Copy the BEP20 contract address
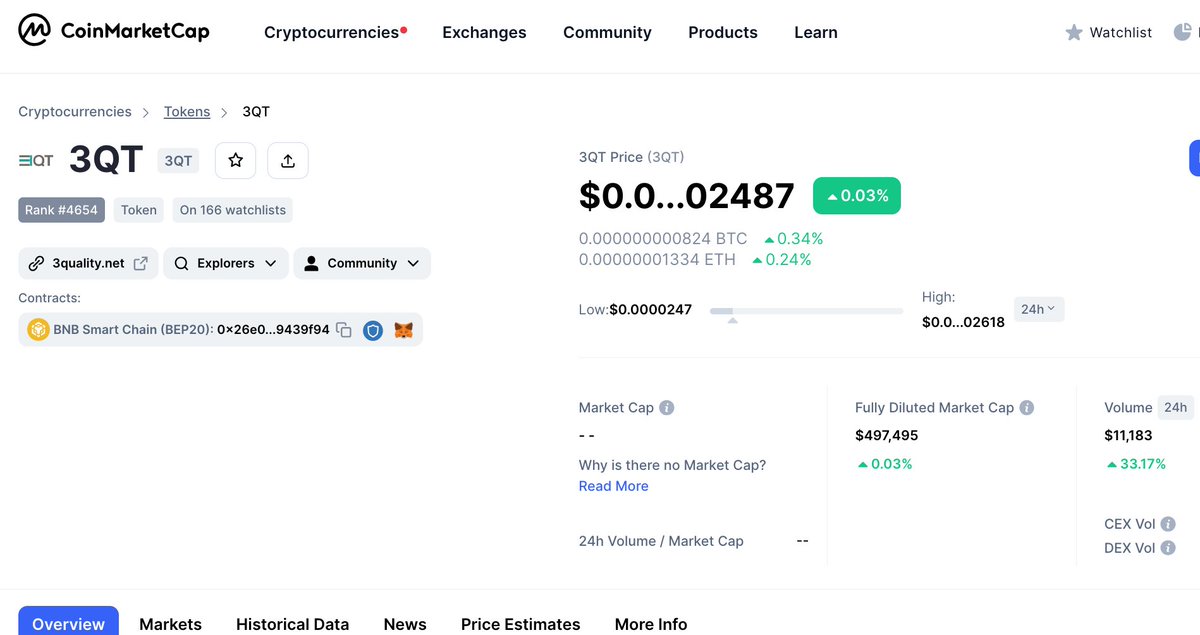This screenshot has height=635, width=1200. click(344, 330)
